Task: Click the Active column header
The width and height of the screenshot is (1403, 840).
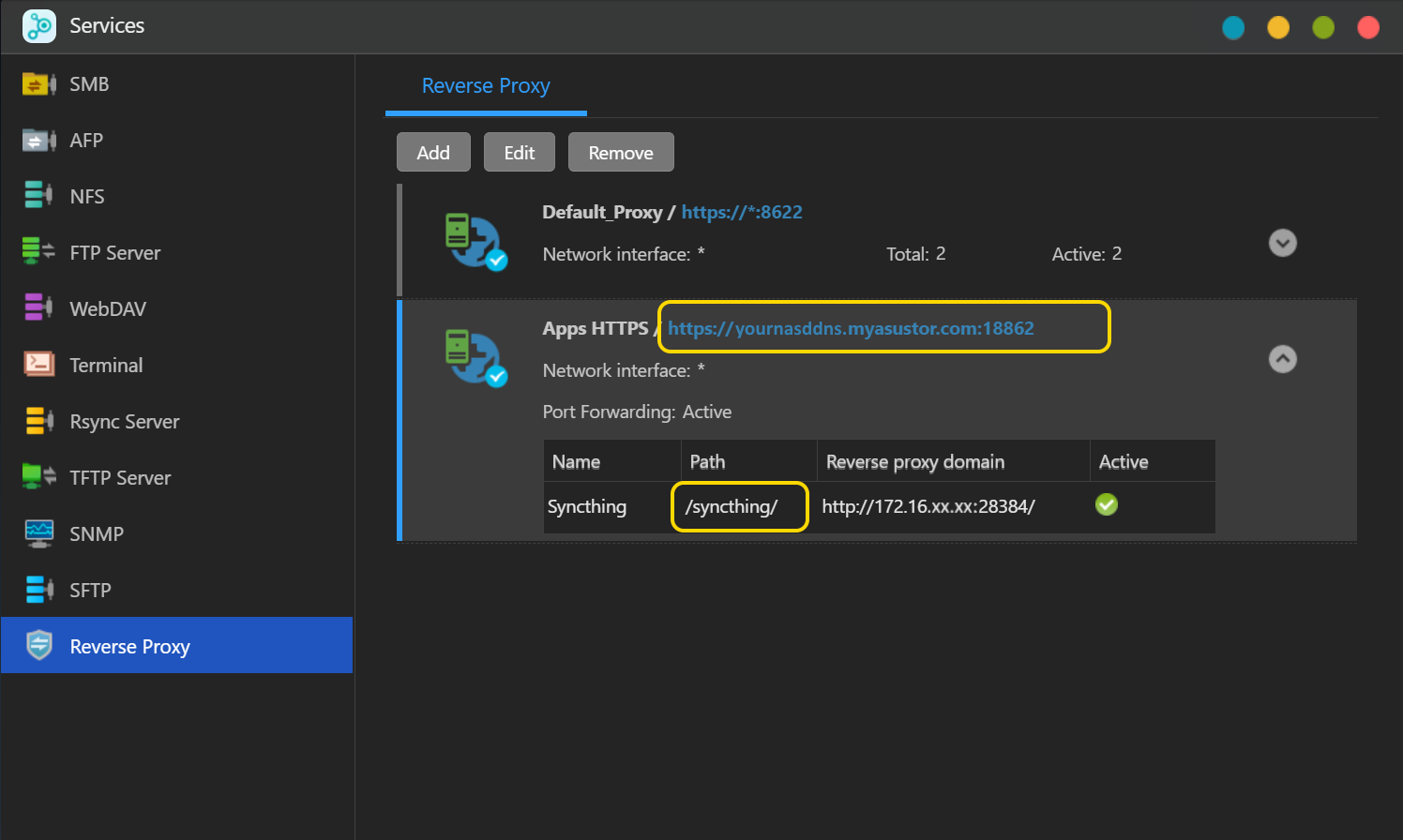Action: coord(1153,461)
